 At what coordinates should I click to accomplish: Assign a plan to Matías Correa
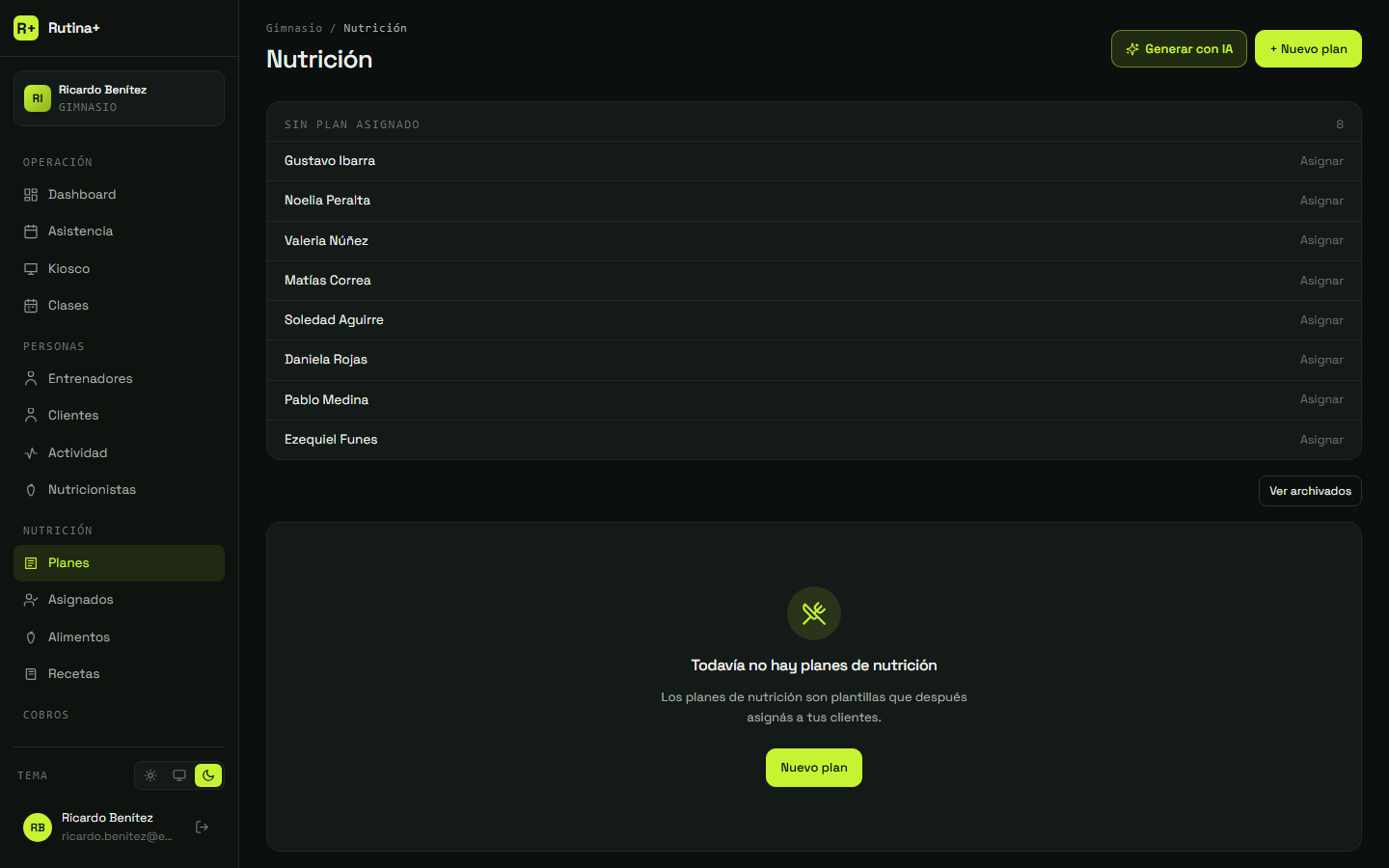tap(1321, 281)
